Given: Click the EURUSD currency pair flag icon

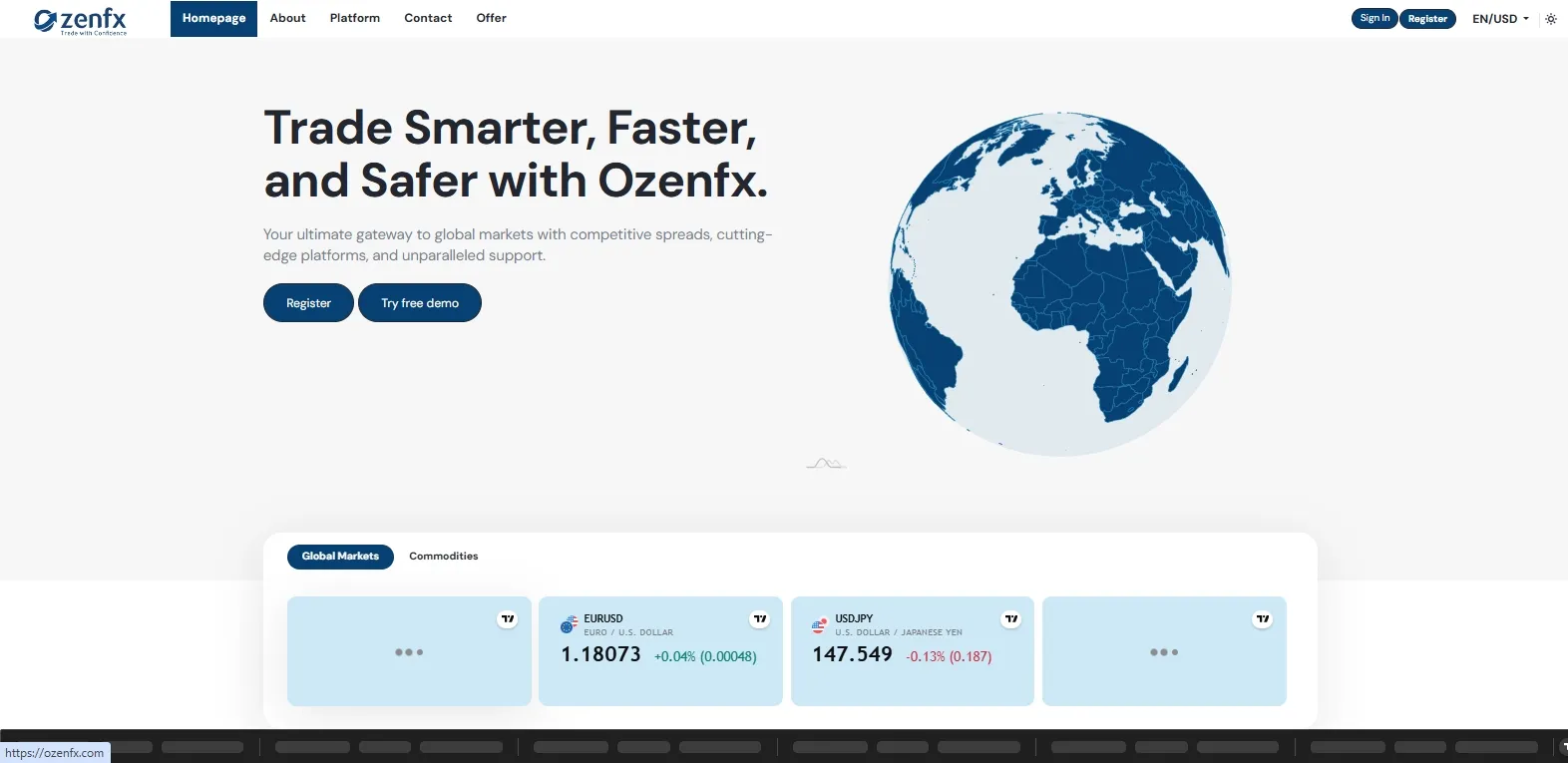Looking at the screenshot, I should point(569,625).
